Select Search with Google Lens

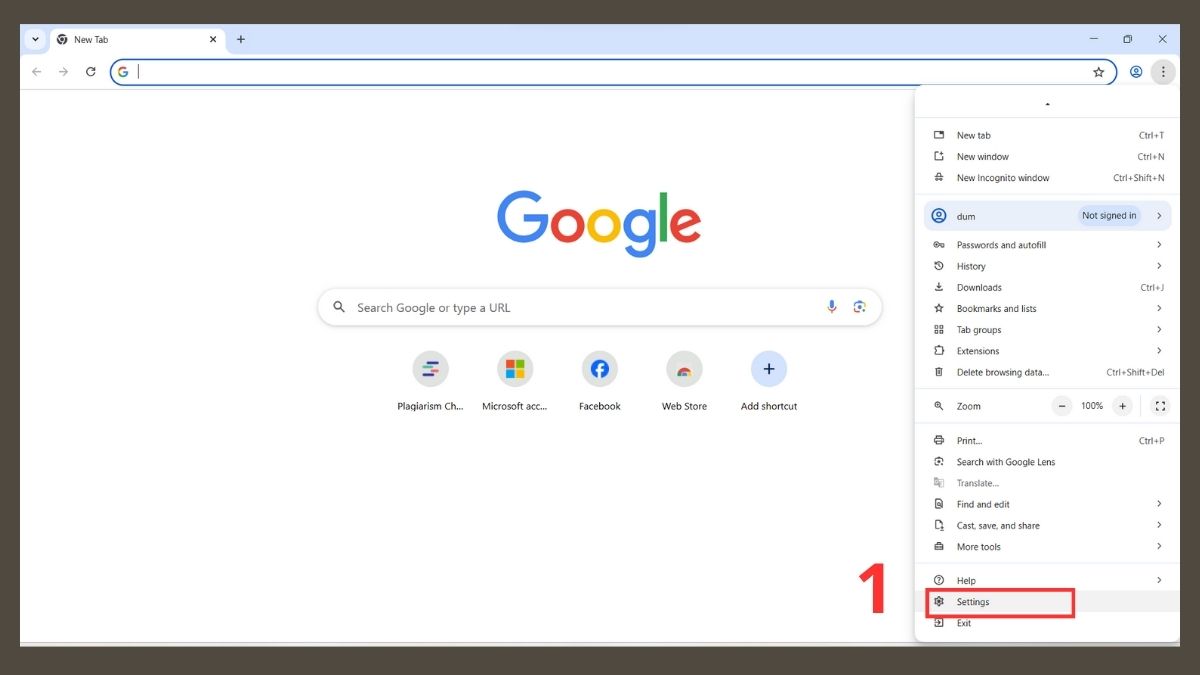click(1048, 462)
